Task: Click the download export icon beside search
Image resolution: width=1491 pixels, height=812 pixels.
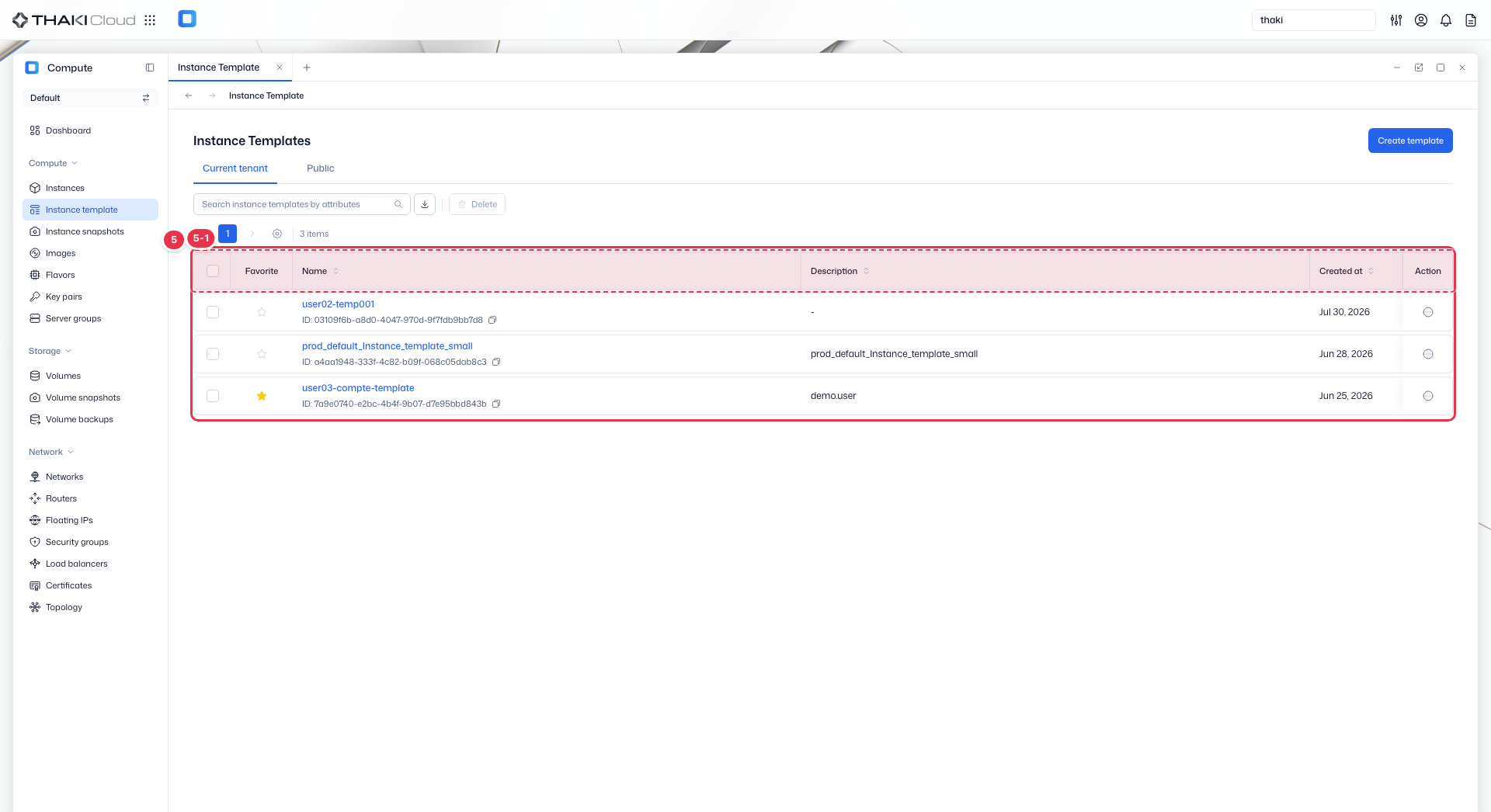Action: point(425,204)
